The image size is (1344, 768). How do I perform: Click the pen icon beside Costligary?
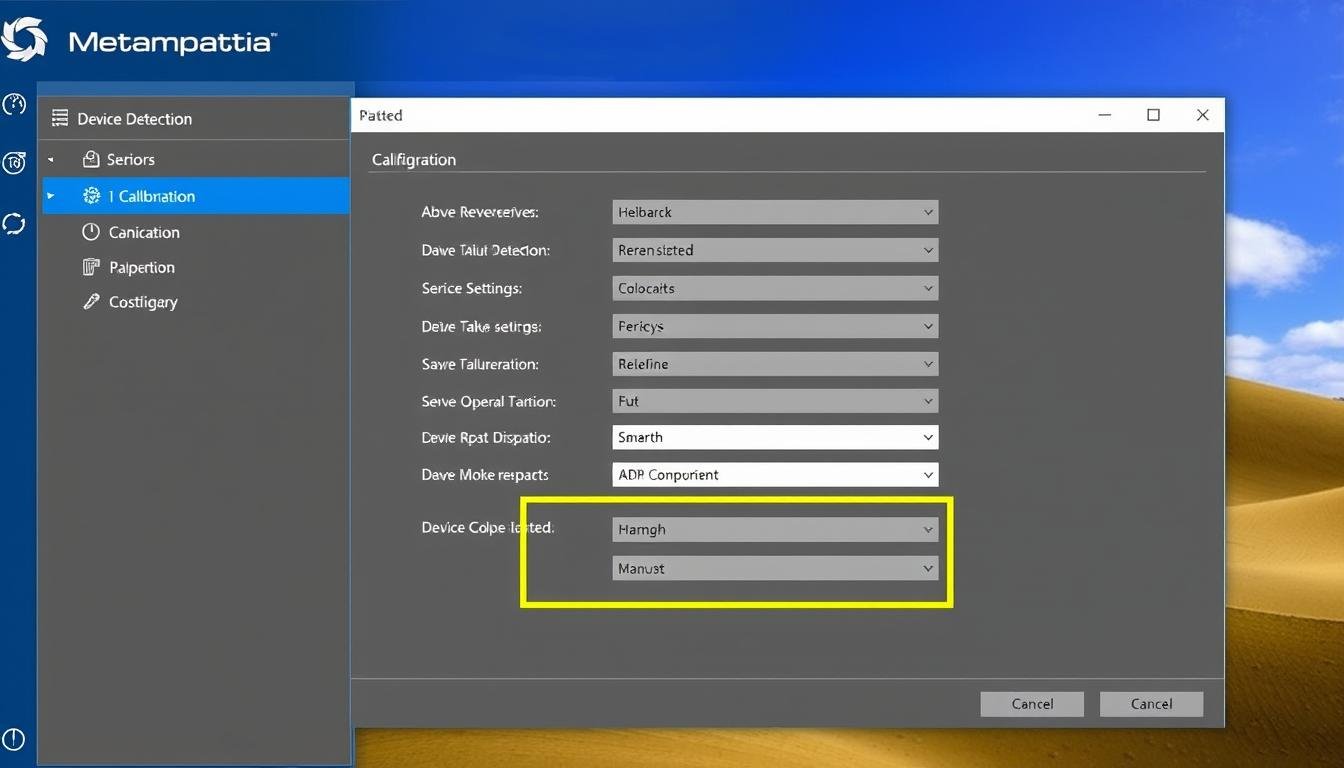(90, 301)
